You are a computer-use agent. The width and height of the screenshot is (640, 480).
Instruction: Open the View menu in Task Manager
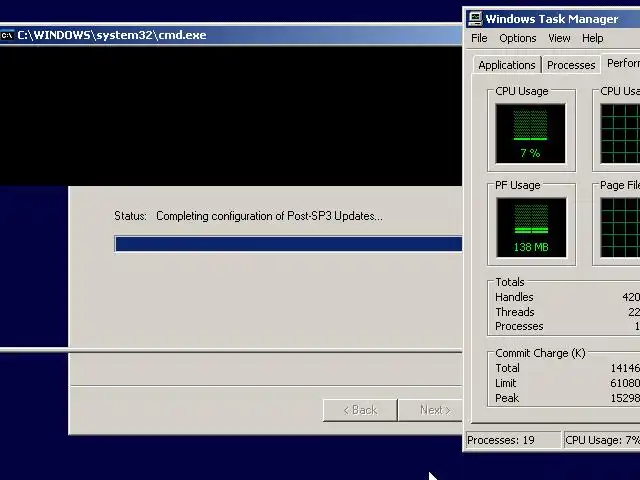pos(559,38)
